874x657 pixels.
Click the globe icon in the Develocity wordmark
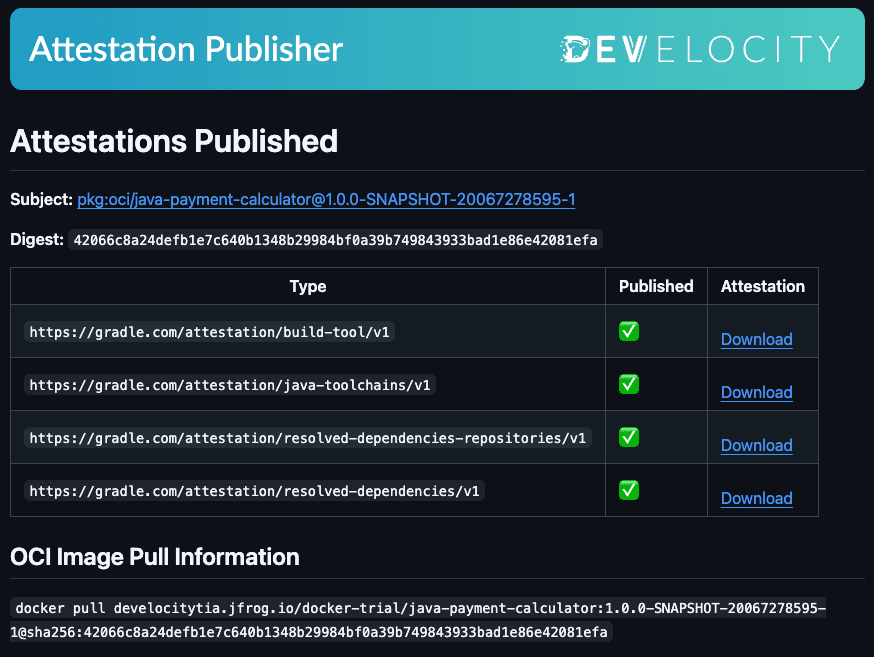coord(575,46)
